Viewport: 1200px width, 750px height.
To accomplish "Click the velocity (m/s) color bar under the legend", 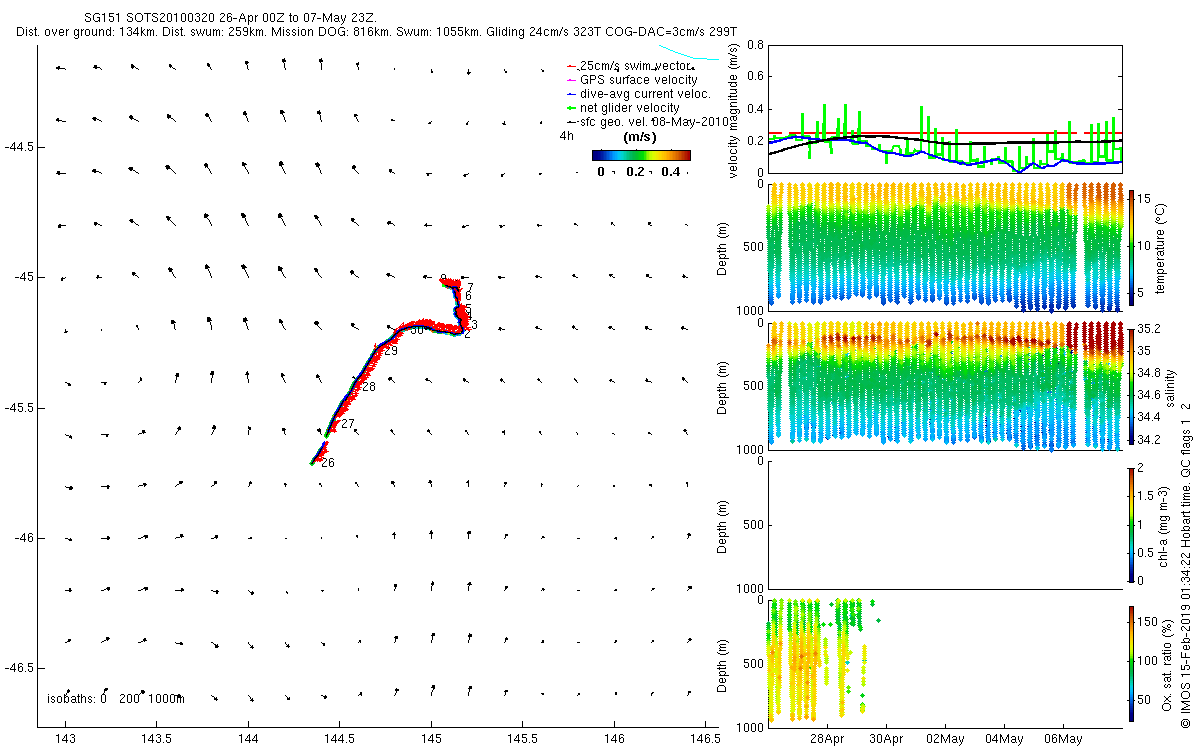I will point(641,155).
